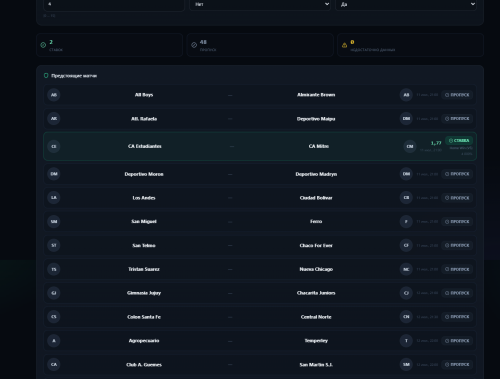Screen dimensions: 500x379
Task: Click the skipped matches counter icon
Action: 194,45
